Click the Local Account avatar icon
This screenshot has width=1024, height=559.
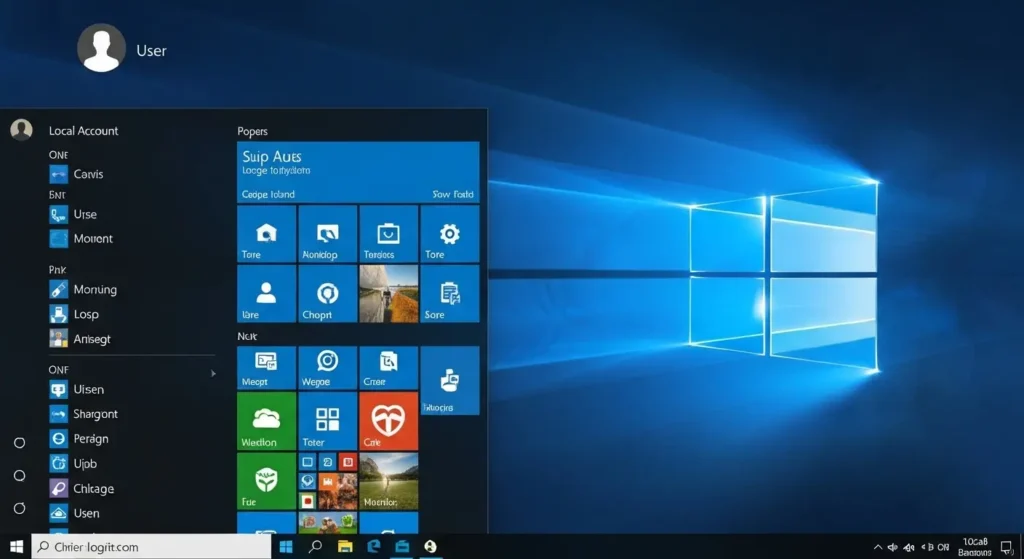(x=21, y=130)
